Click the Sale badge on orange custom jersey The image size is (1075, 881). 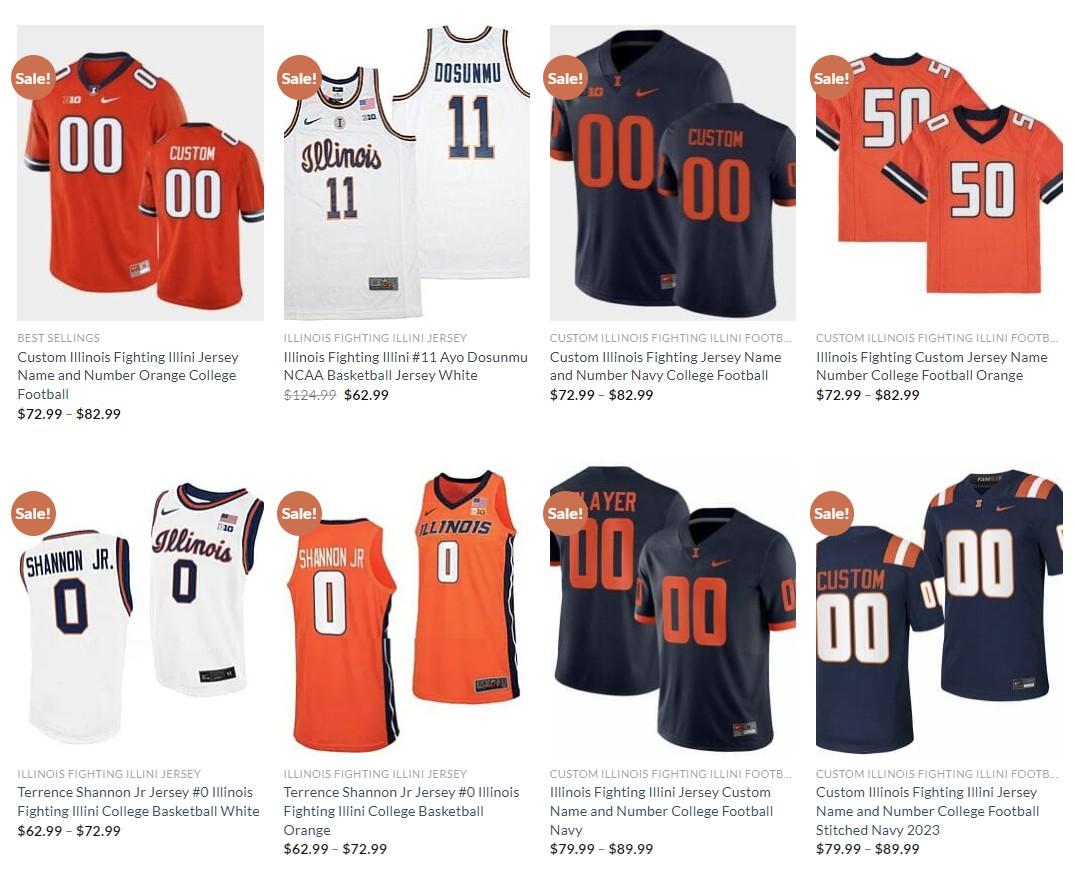[x=33, y=77]
